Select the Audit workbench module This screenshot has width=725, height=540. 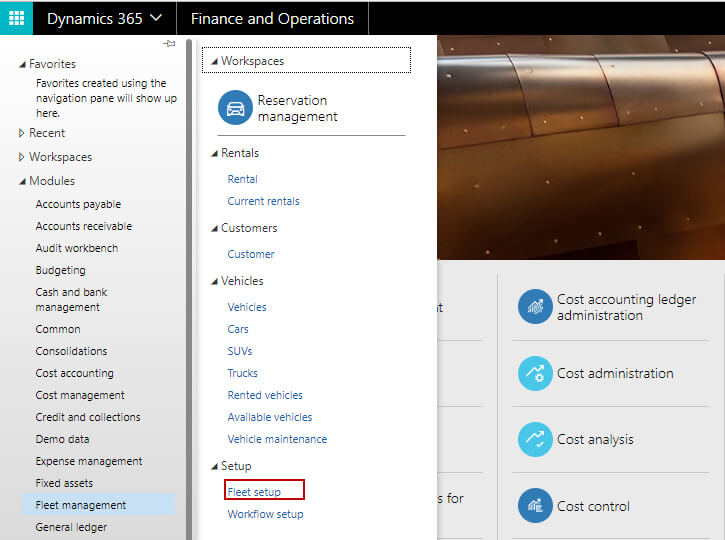(x=77, y=248)
